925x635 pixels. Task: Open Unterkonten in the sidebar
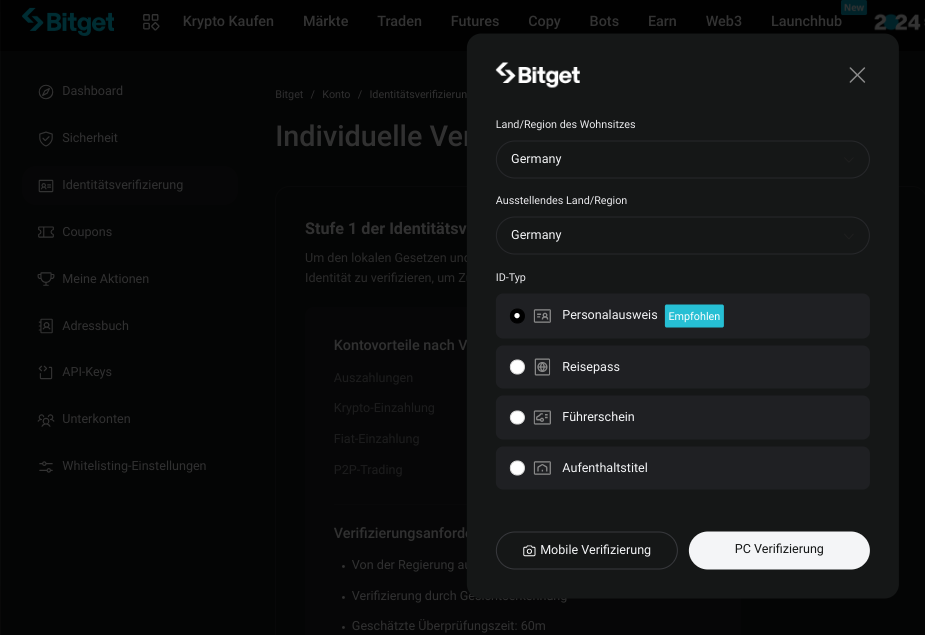point(96,419)
